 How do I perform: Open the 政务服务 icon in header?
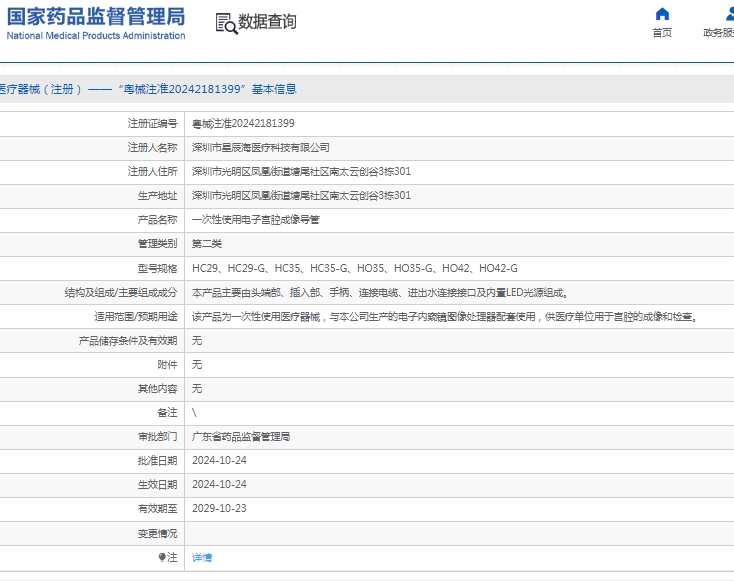[730, 14]
